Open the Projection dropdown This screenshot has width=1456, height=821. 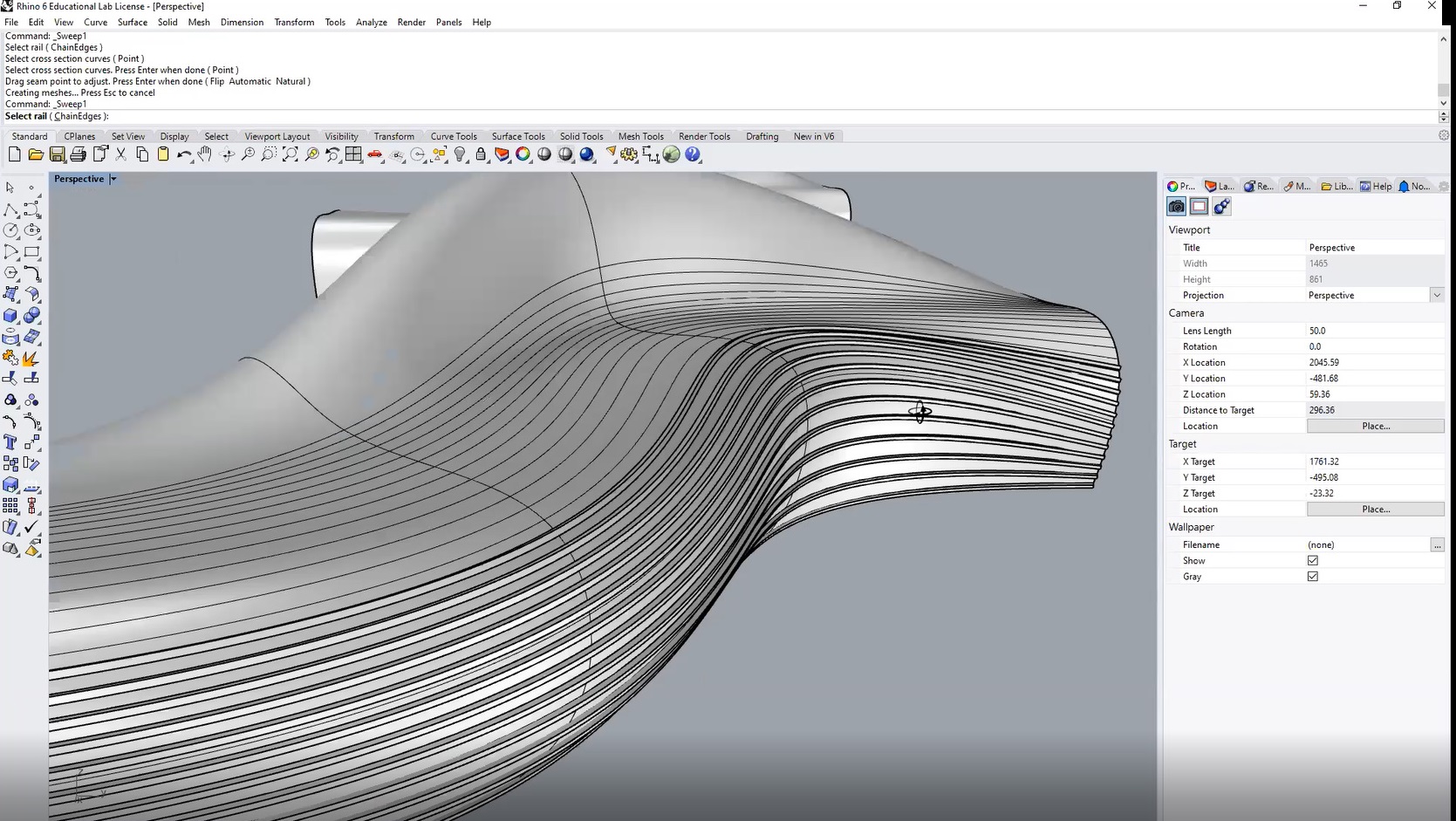pyautogui.click(x=1436, y=296)
